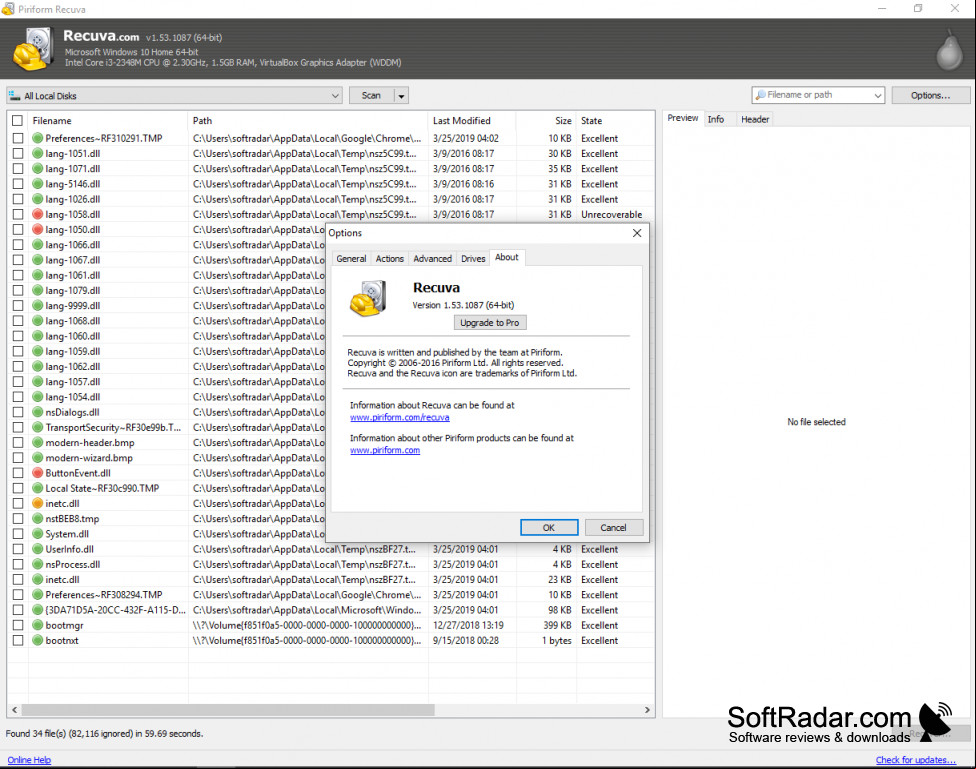The height and width of the screenshot is (769, 976).
Task: Click the Upgrade to Pro button
Action: 490,323
